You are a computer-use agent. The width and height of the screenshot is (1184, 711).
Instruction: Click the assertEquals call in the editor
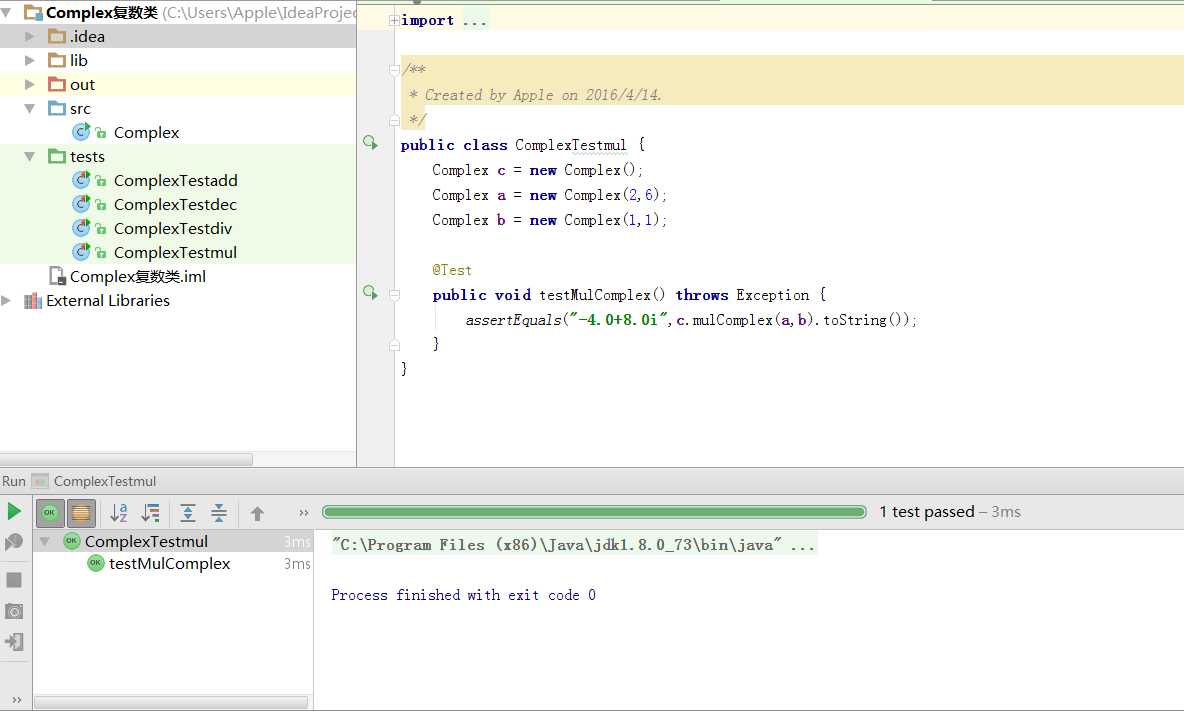point(513,320)
